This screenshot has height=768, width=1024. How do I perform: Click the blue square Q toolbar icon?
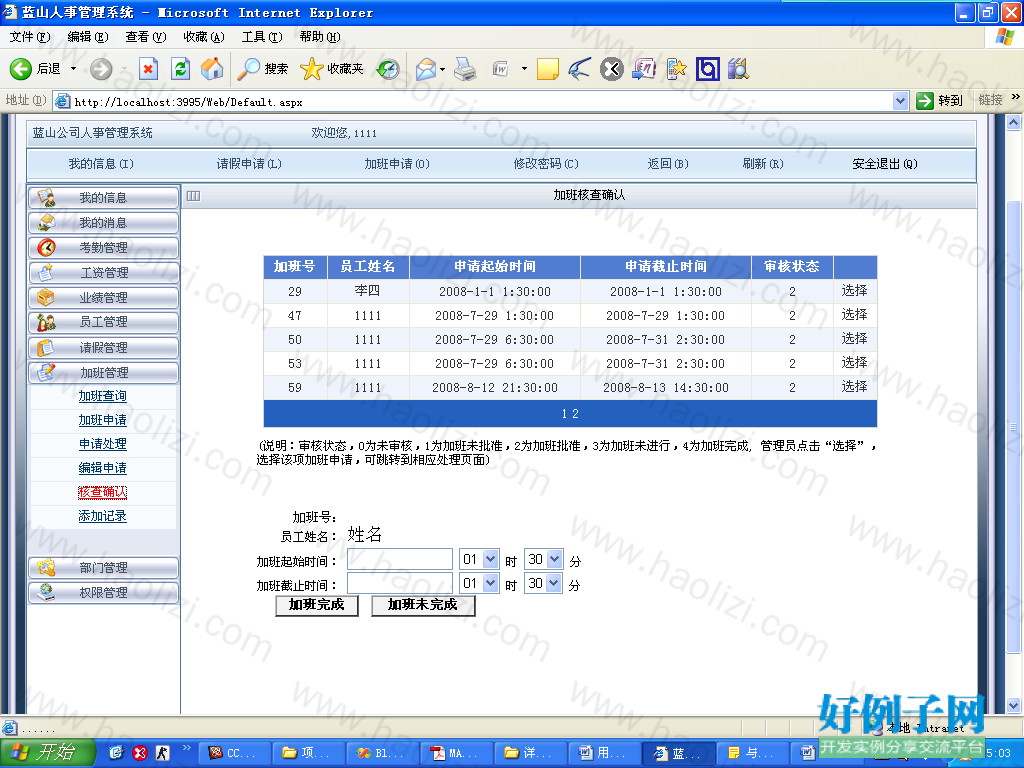coord(707,69)
